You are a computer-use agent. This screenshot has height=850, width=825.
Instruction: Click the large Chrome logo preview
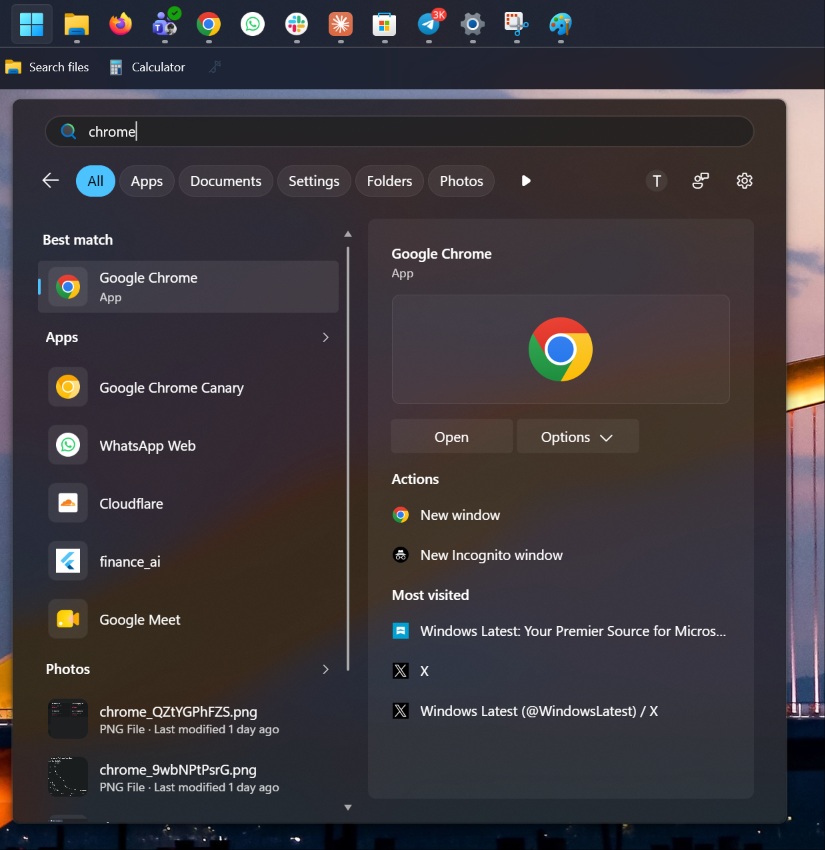pos(560,350)
